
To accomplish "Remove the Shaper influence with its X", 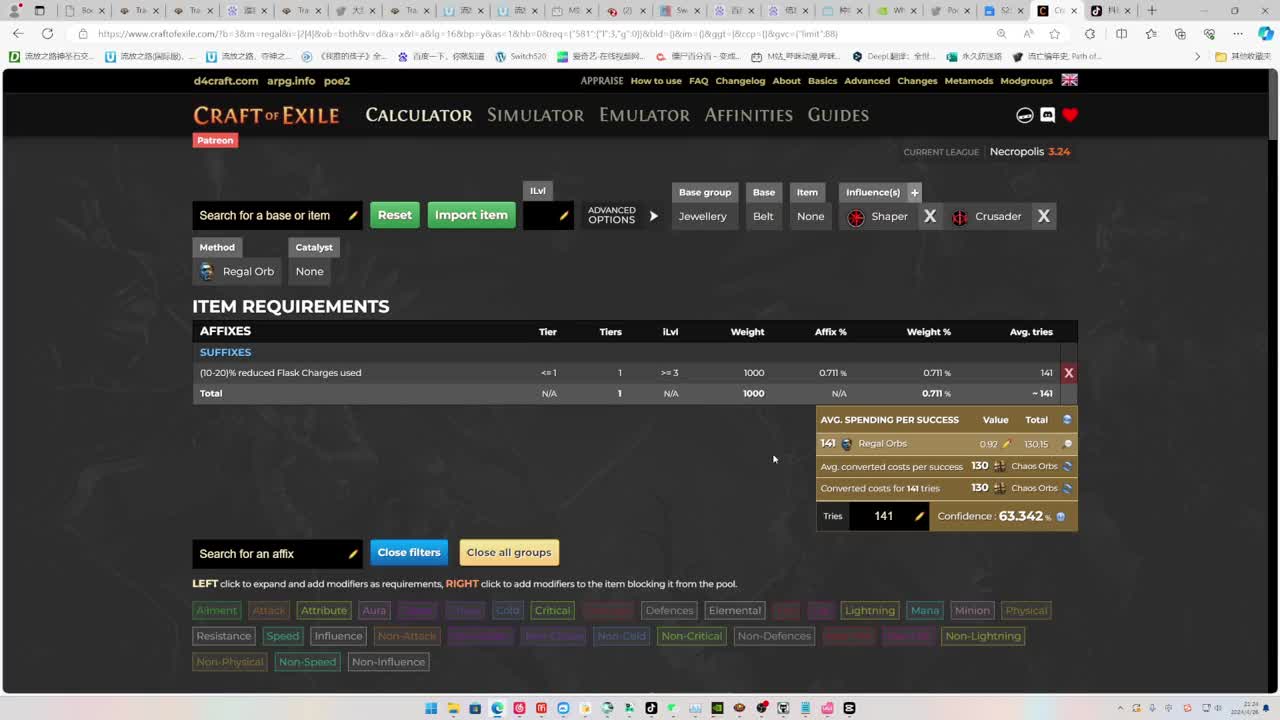I will [929, 216].
